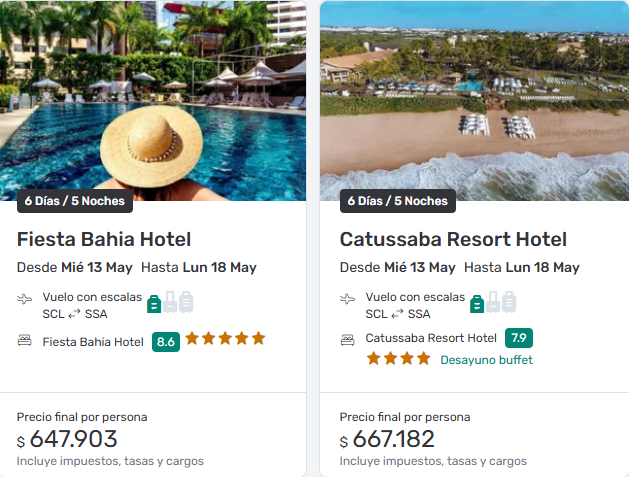The image size is (629, 477).
Task: Click the airplane icon on Fiesta Bahia card
Action: point(25,299)
